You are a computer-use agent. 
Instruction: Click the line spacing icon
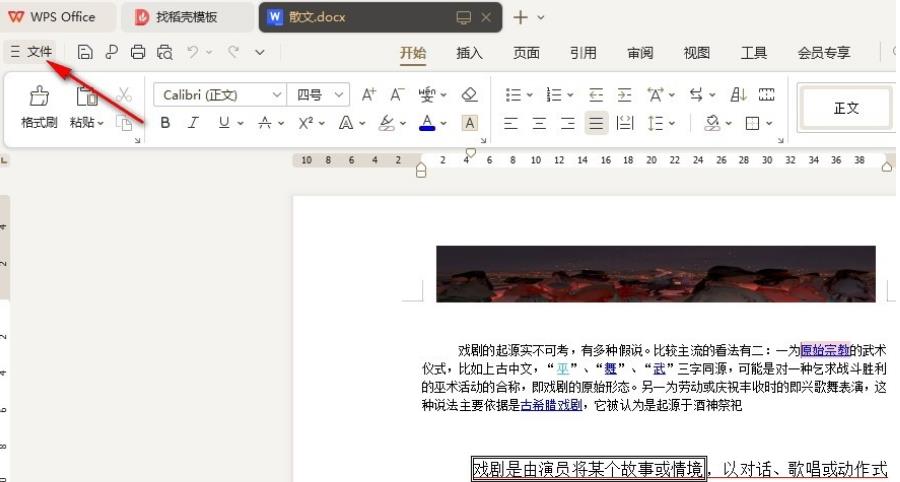click(x=655, y=123)
